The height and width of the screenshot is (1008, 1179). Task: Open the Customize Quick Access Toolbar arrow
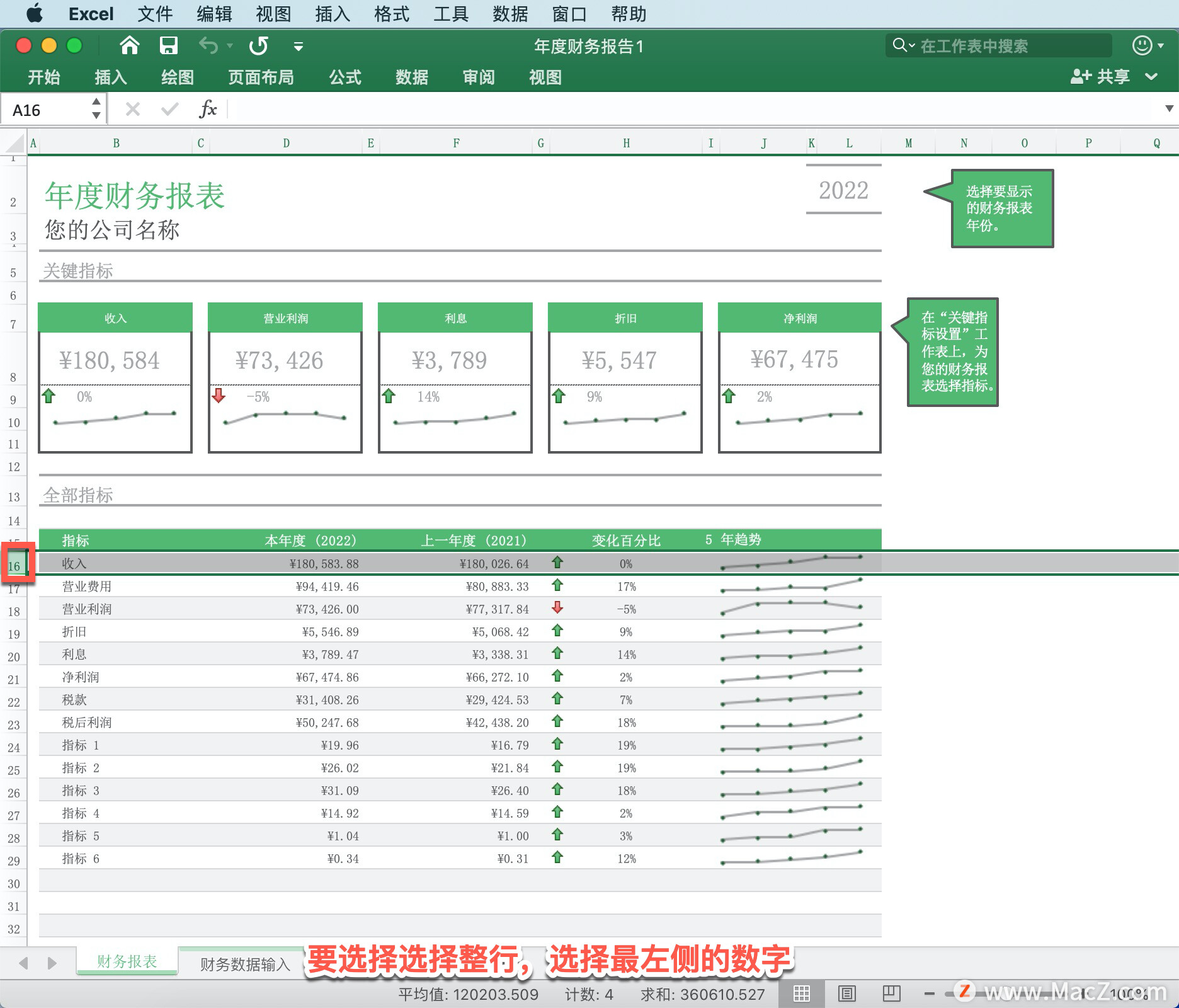pos(299,46)
